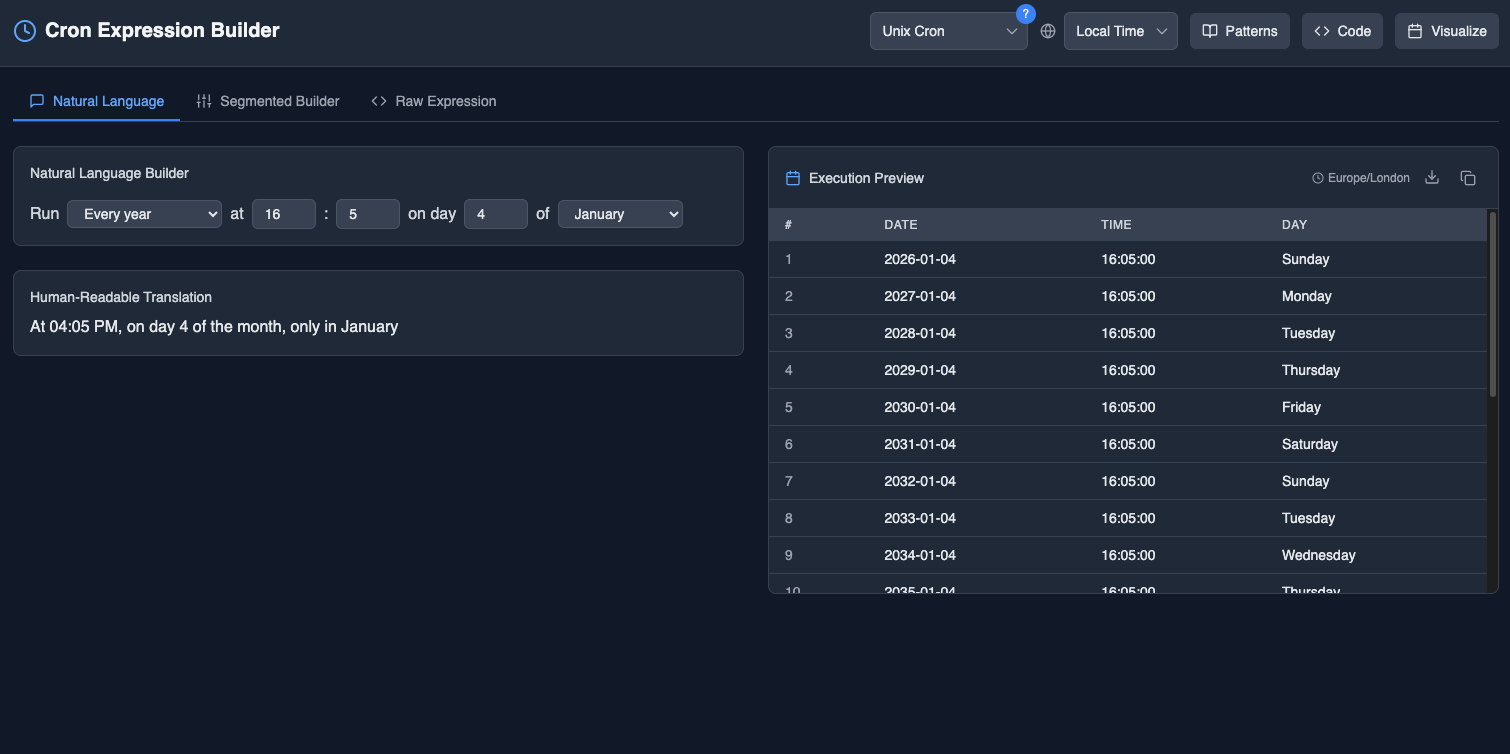
Task: Open the Unix Cron format dropdown
Action: point(949,31)
